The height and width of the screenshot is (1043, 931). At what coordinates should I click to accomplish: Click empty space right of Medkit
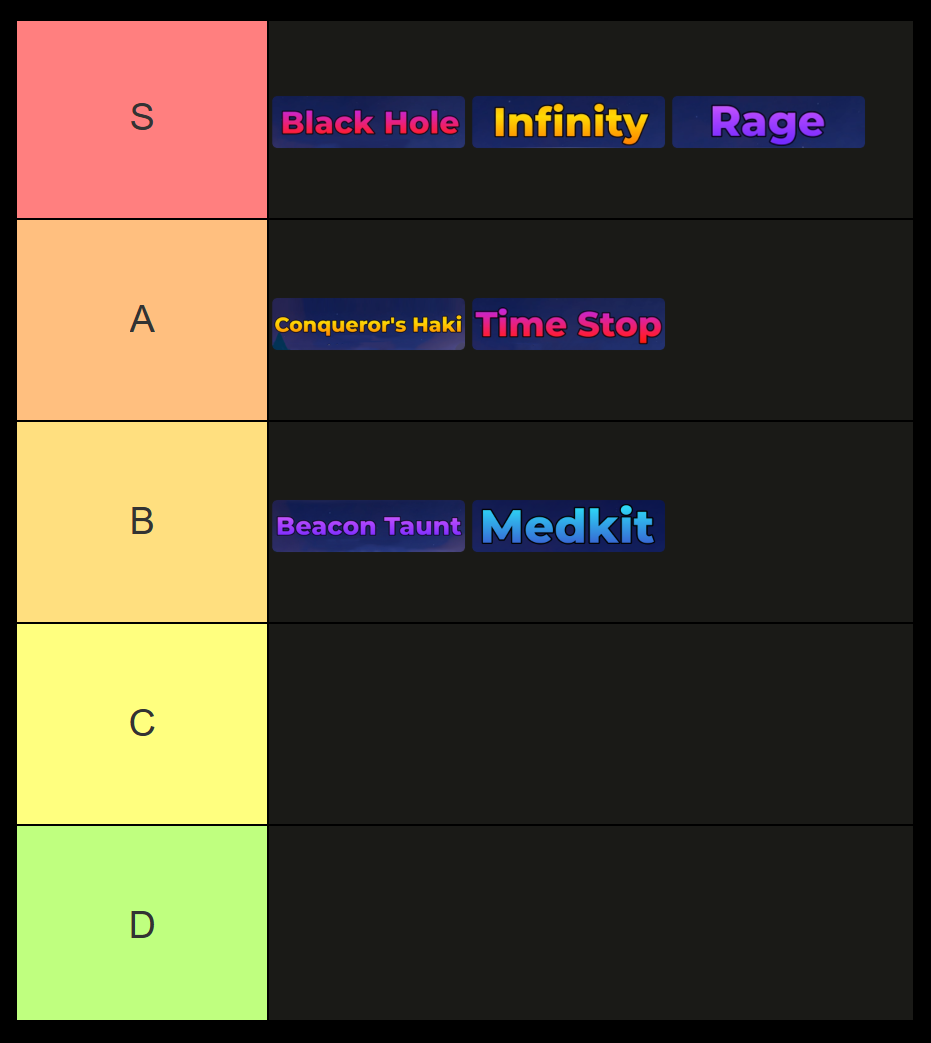(x=788, y=526)
